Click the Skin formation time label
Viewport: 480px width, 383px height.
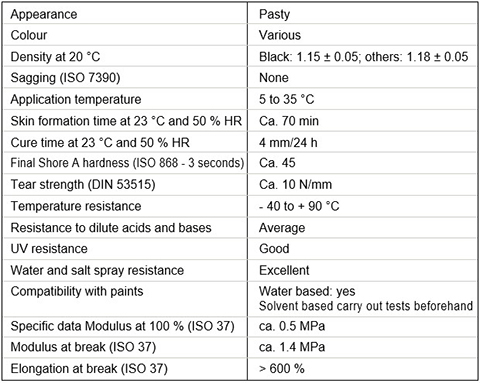point(126,121)
